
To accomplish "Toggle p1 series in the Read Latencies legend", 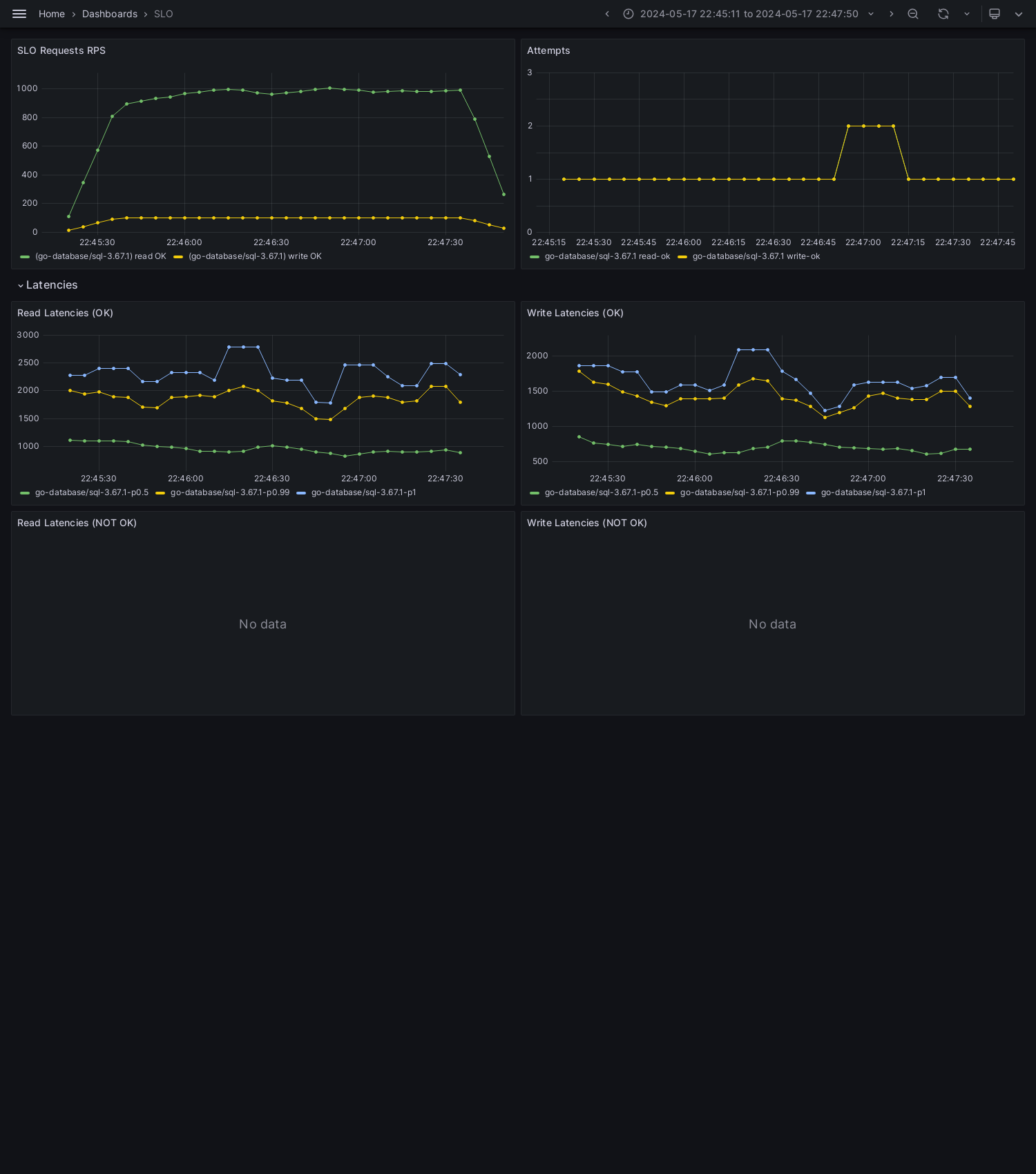I will coord(364,492).
